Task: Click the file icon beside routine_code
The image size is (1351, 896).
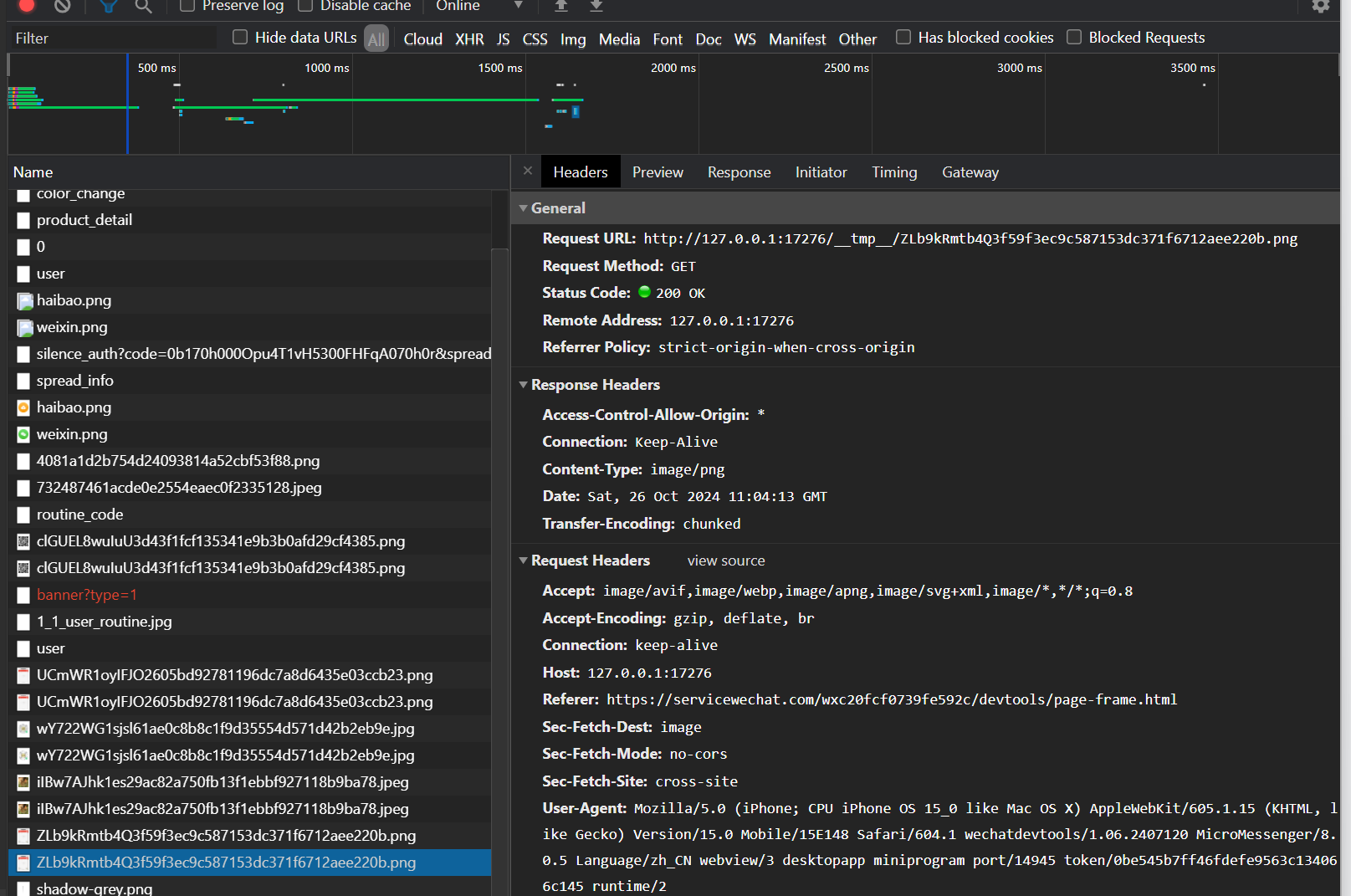Action: pyautogui.click(x=23, y=515)
